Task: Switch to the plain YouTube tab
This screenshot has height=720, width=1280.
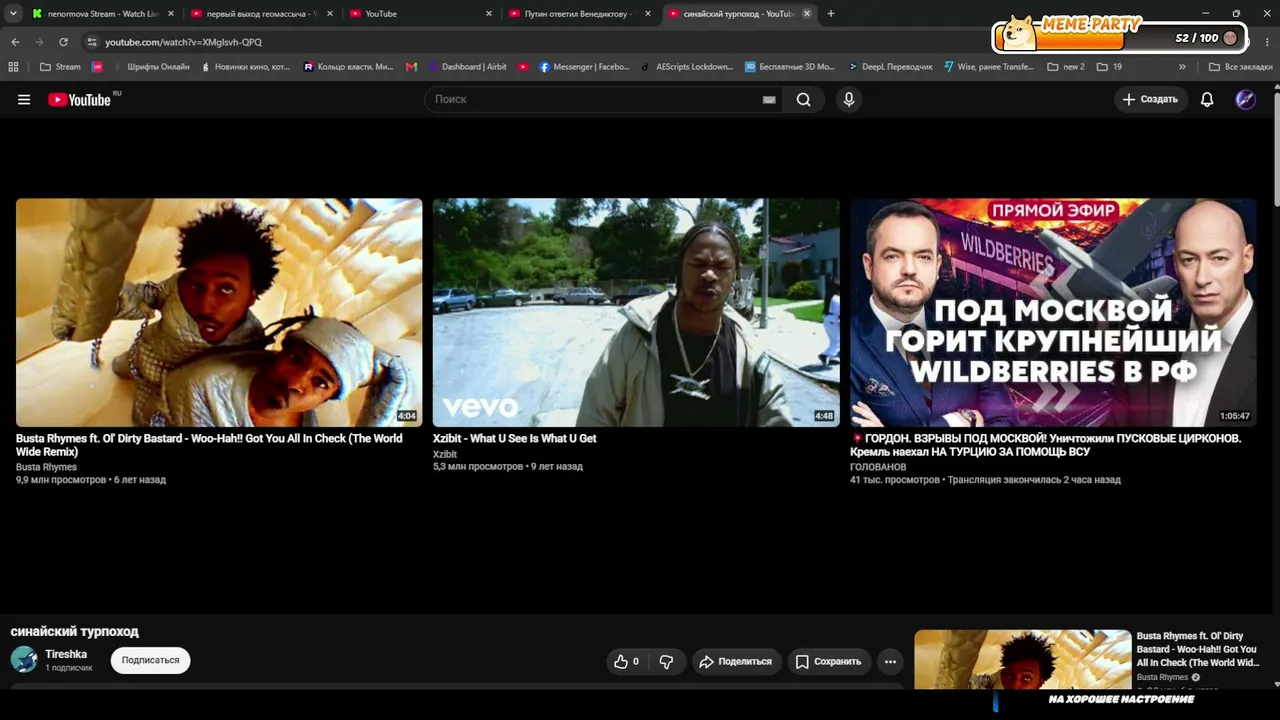Action: click(420, 14)
